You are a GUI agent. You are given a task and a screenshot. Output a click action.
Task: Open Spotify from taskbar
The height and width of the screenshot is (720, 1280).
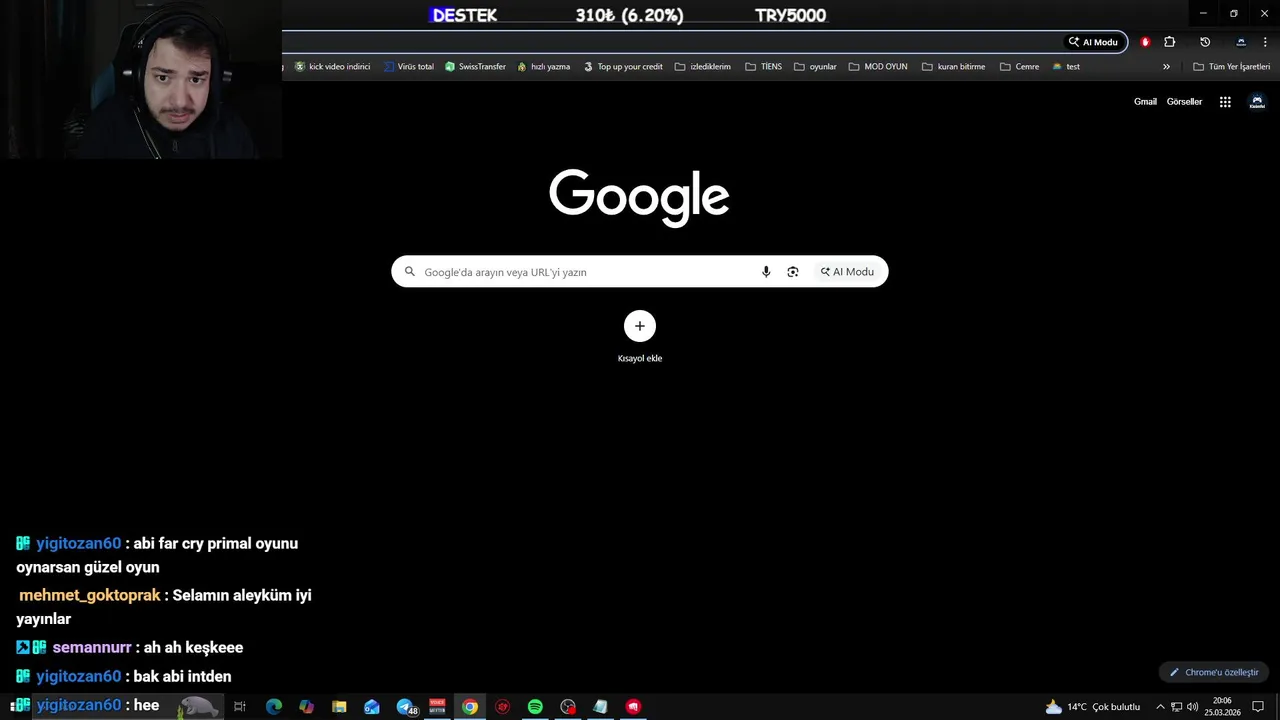pos(535,707)
